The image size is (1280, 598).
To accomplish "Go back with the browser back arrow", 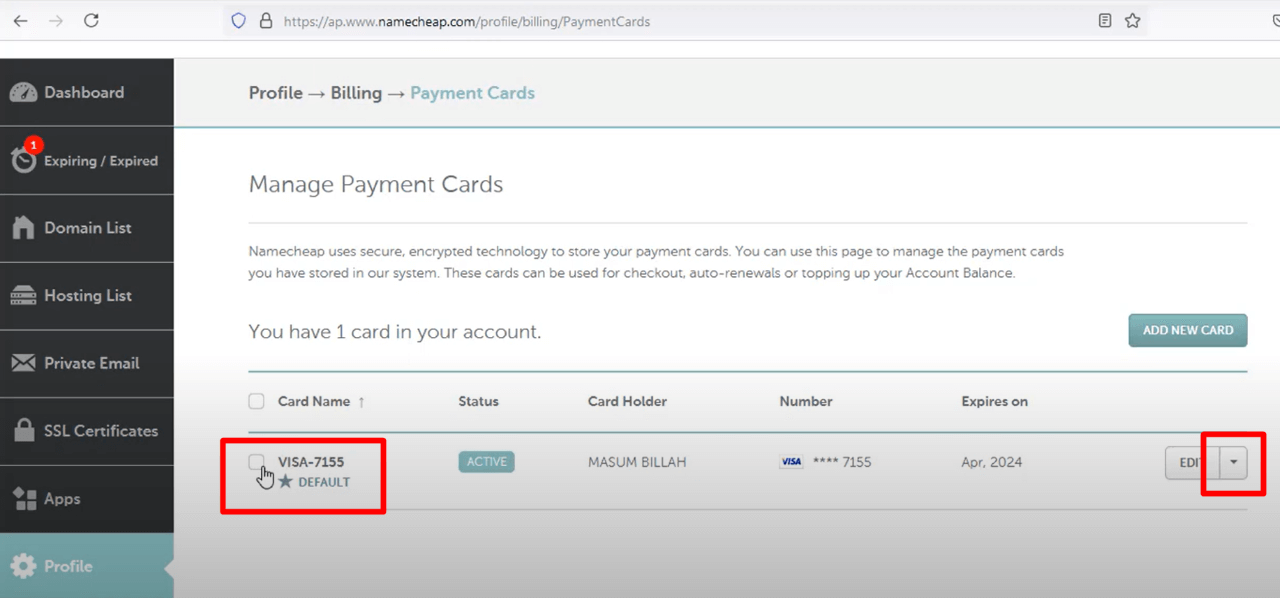I will pos(20,20).
